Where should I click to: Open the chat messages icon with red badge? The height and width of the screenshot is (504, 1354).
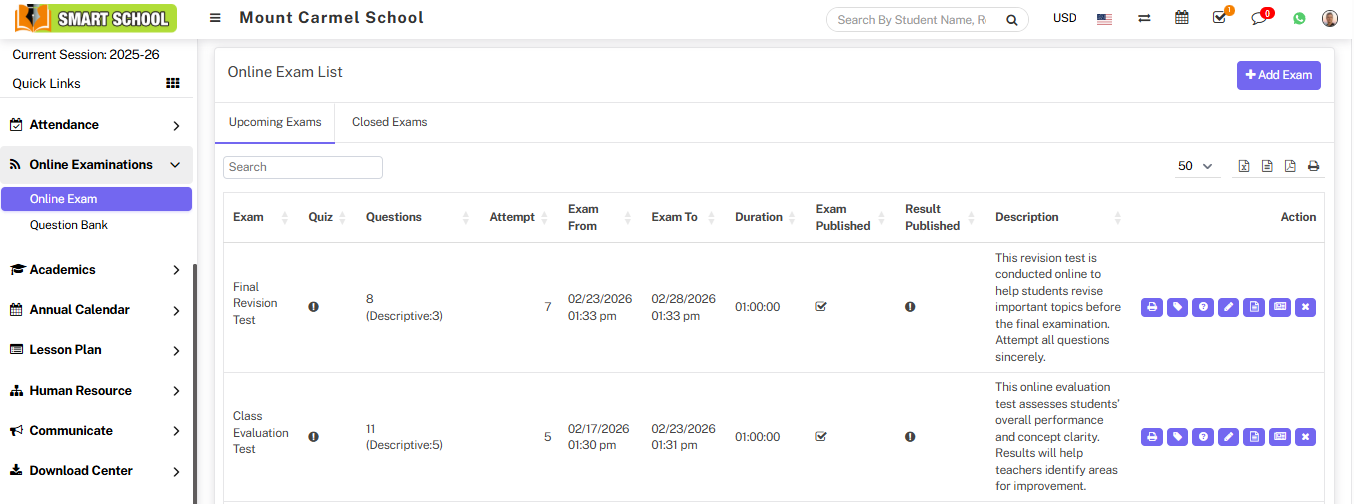click(x=1259, y=18)
